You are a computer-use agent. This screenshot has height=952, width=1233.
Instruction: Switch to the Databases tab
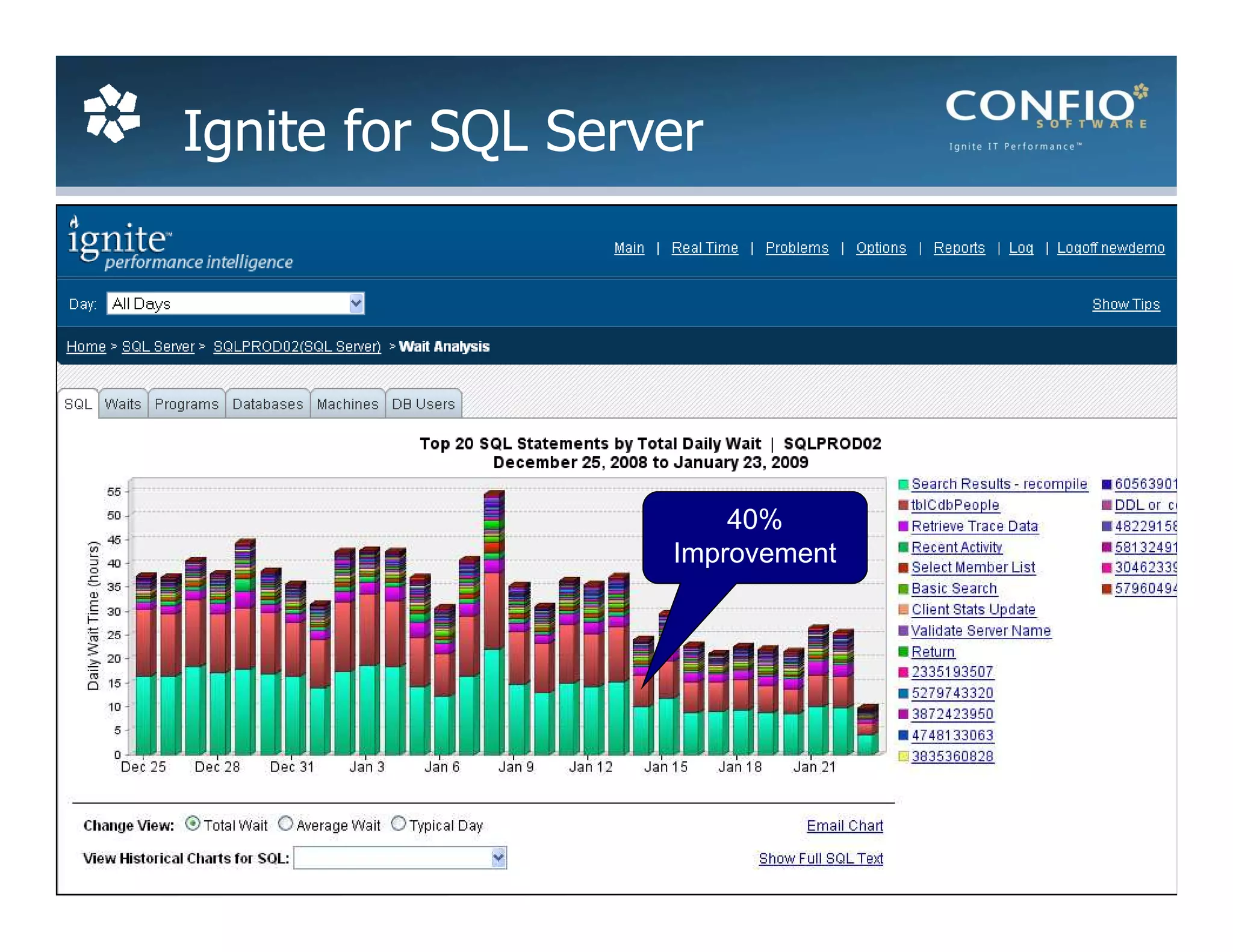click(x=268, y=404)
